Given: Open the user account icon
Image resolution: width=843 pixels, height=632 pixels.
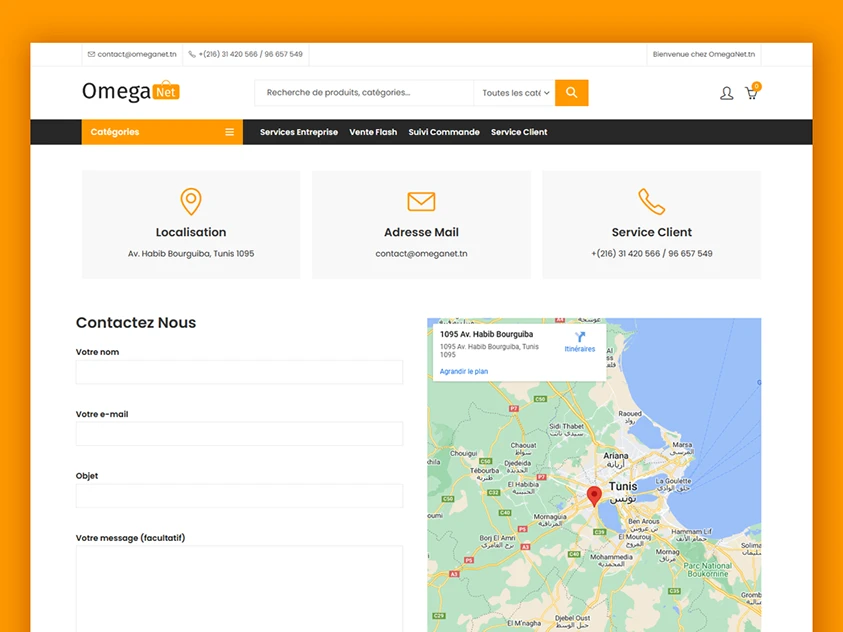Looking at the screenshot, I should (726, 93).
